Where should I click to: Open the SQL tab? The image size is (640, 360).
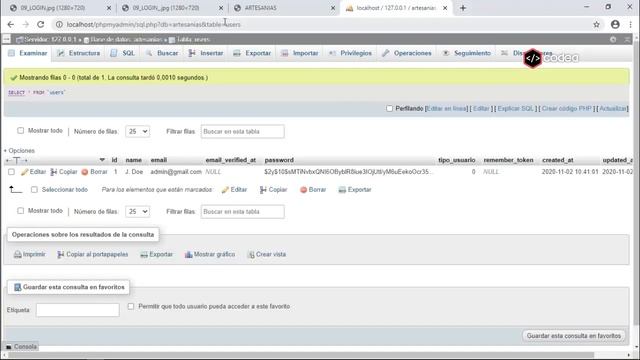[x=123, y=53]
